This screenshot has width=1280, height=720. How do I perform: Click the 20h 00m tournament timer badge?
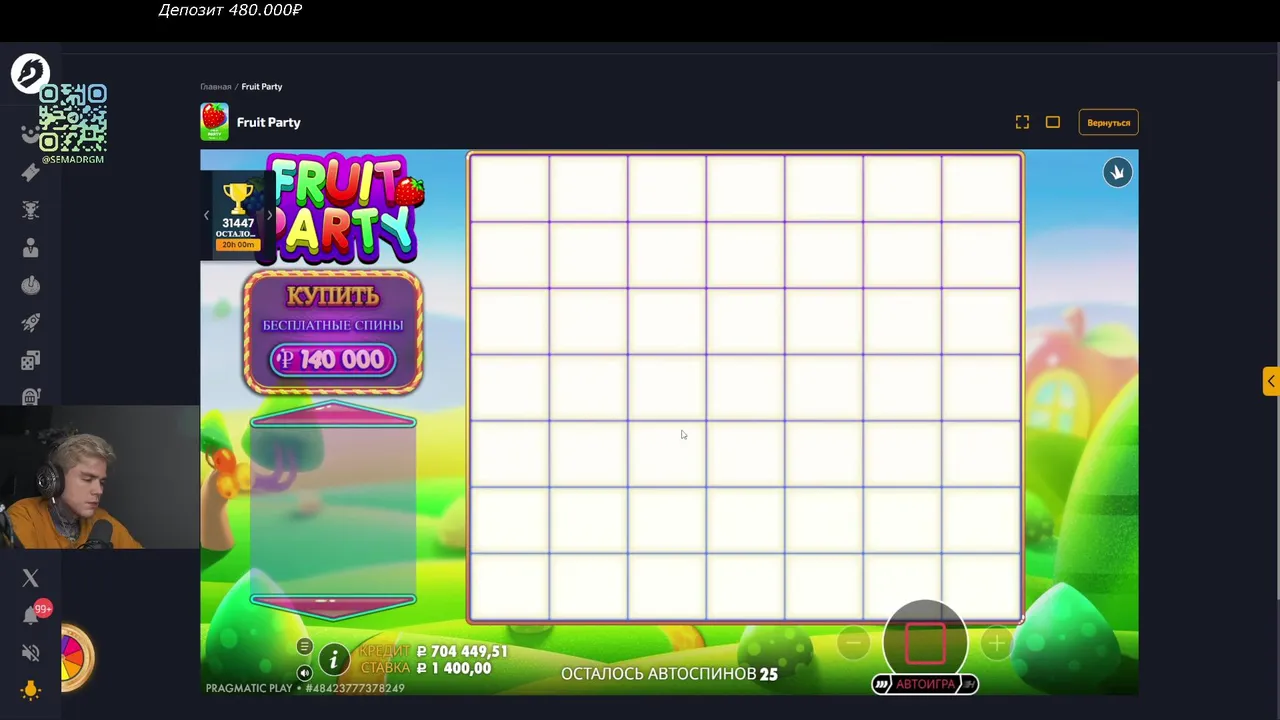coord(238,245)
